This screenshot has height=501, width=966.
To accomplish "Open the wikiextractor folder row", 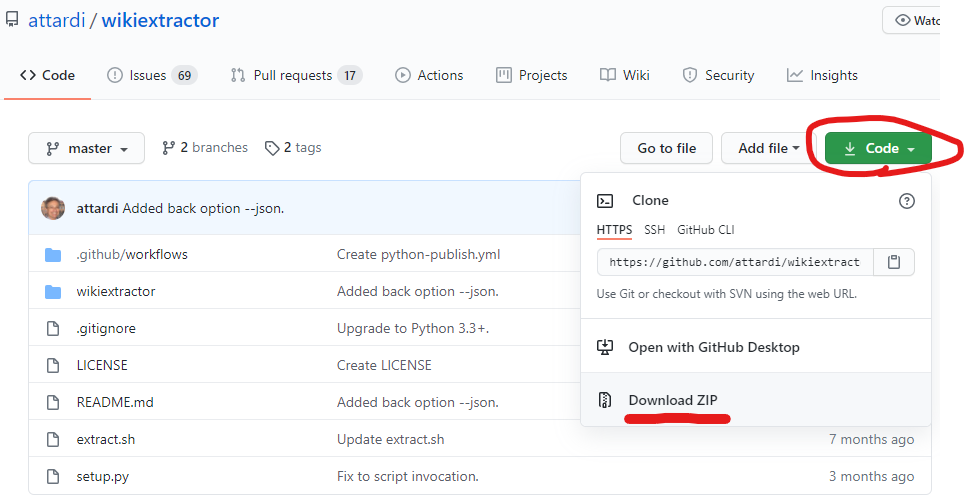I will pos(116,291).
